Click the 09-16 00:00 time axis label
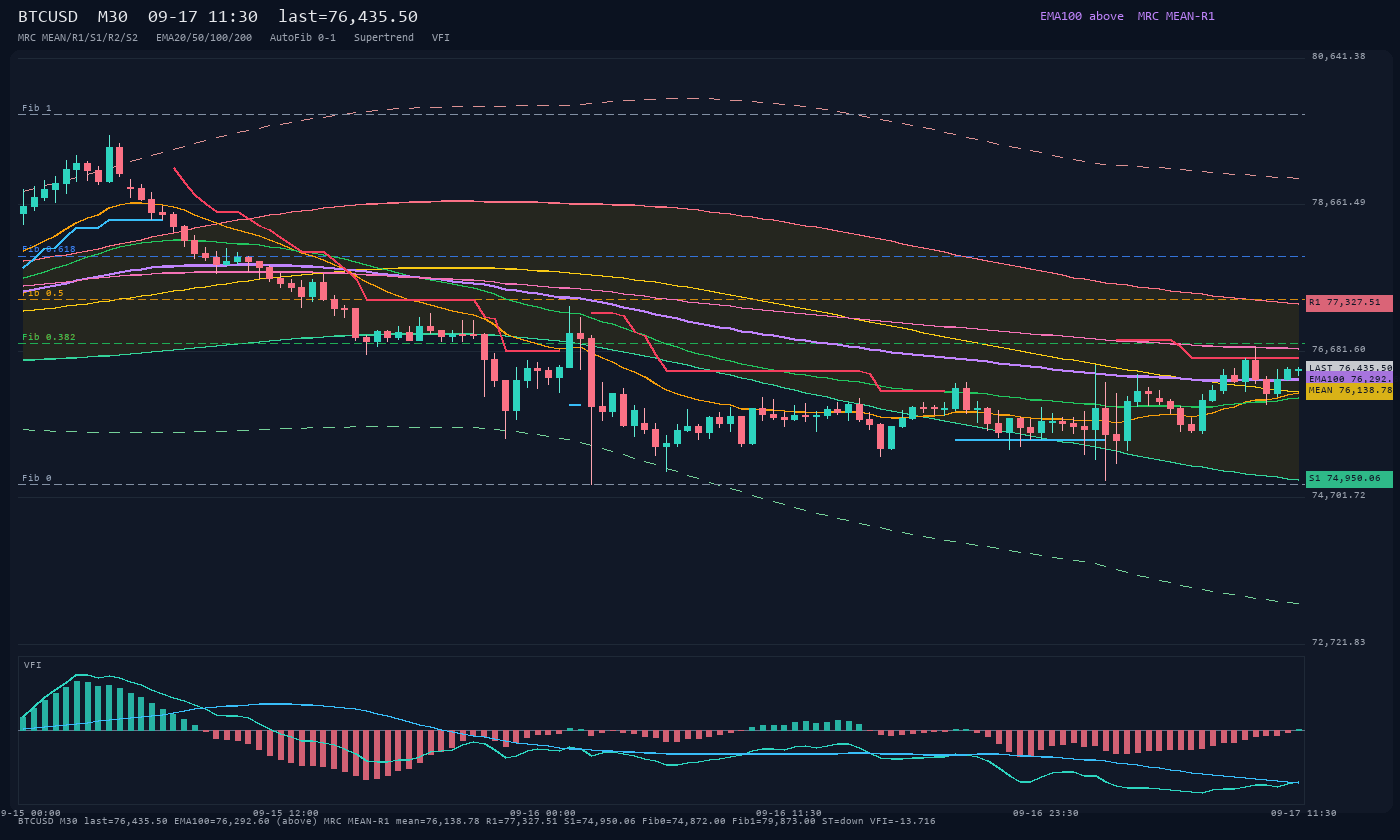Screen dimensions: 1400x840 point(543,813)
